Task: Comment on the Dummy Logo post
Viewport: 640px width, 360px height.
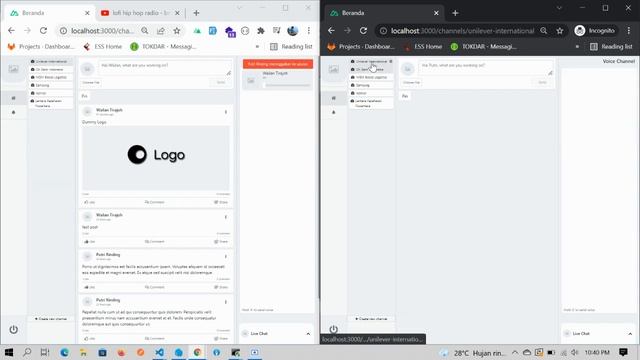Action: tap(155, 202)
